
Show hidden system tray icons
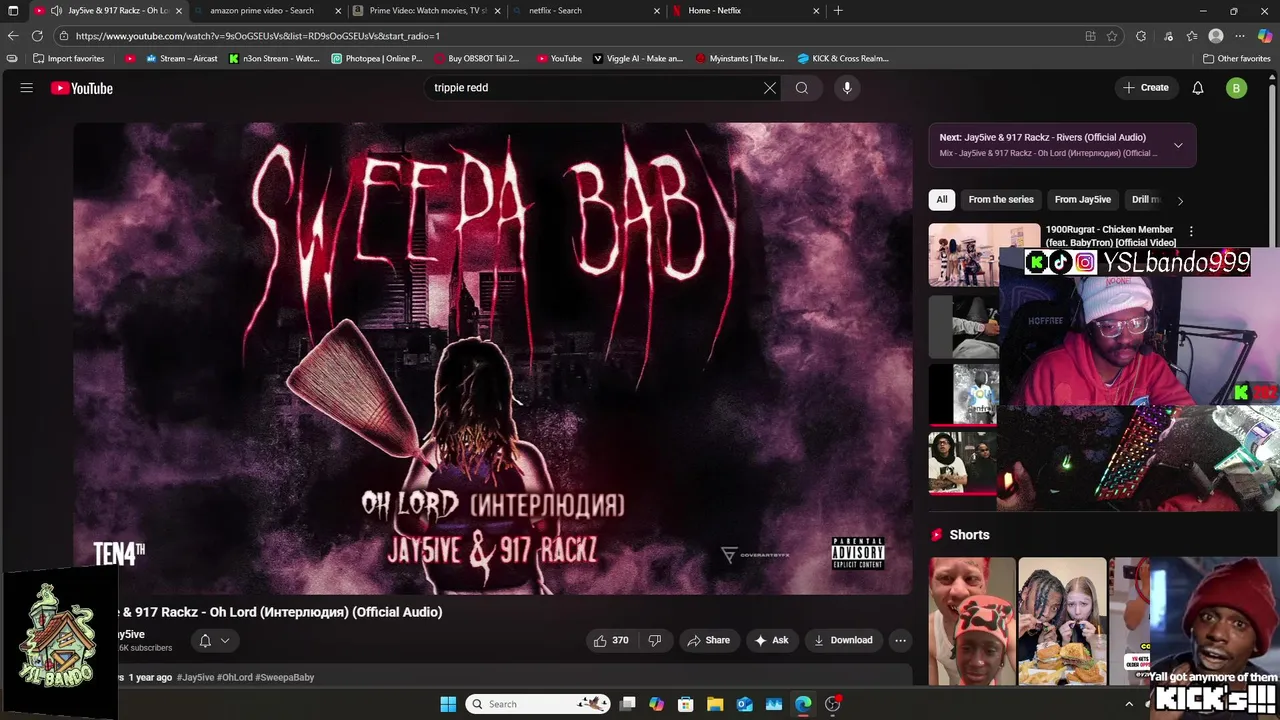(1129, 704)
